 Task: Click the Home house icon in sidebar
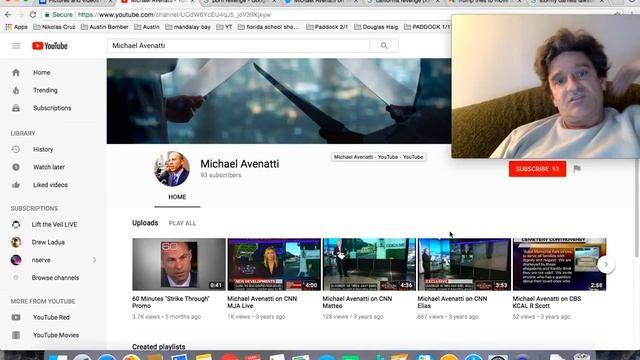(16, 73)
